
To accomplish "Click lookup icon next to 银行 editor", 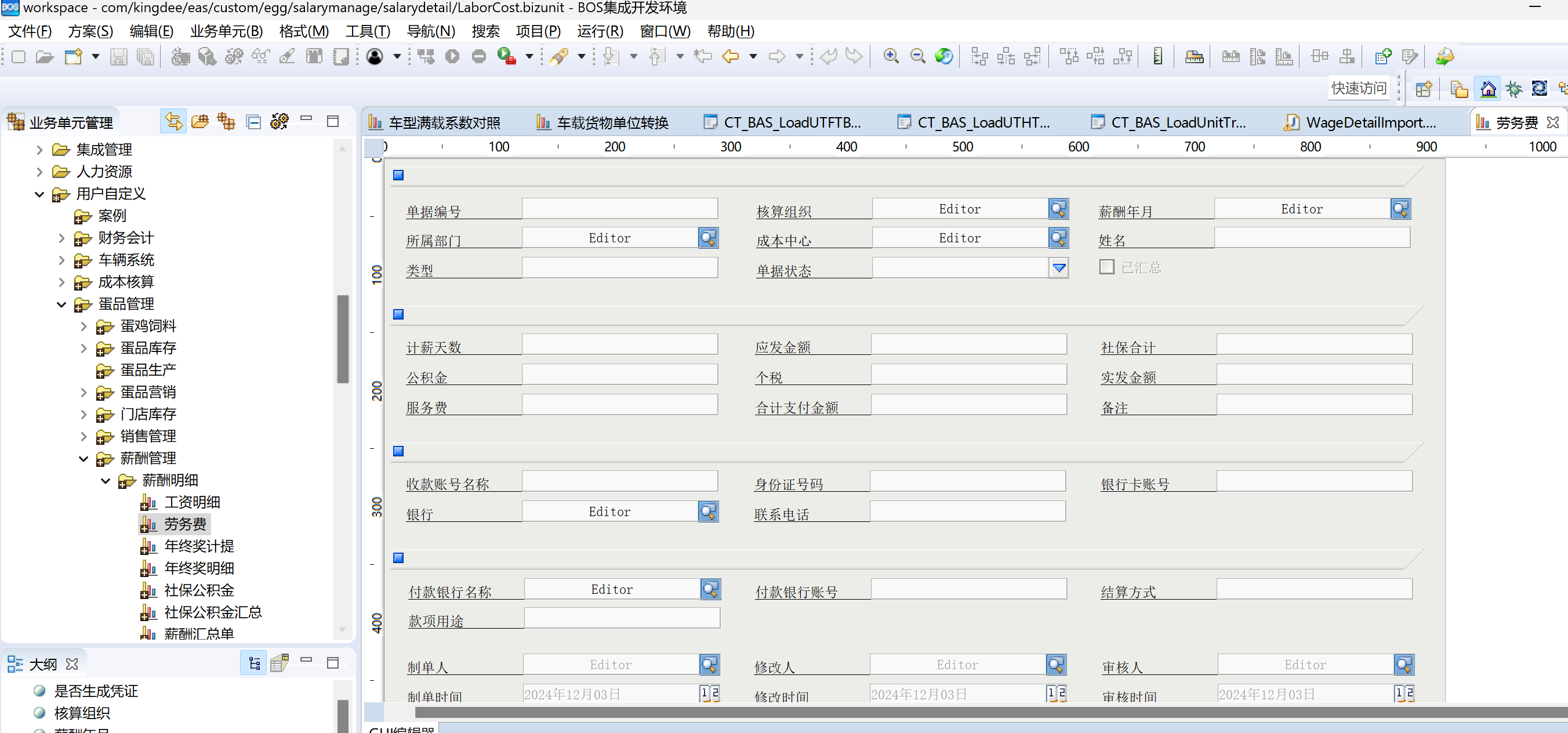I will [708, 511].
